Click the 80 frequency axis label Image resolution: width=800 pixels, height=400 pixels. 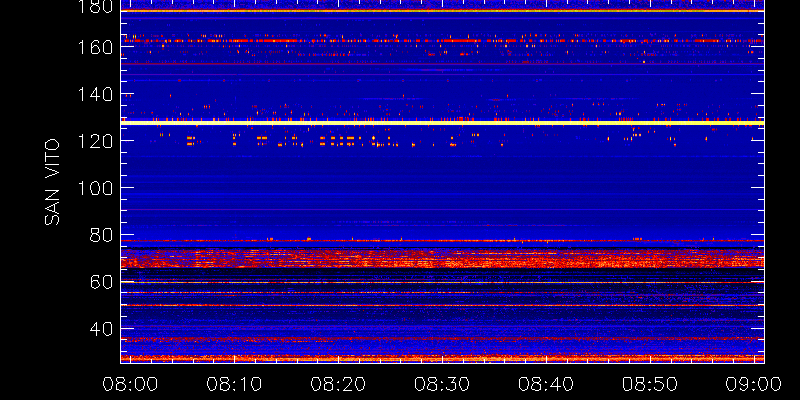click(102, 235)
